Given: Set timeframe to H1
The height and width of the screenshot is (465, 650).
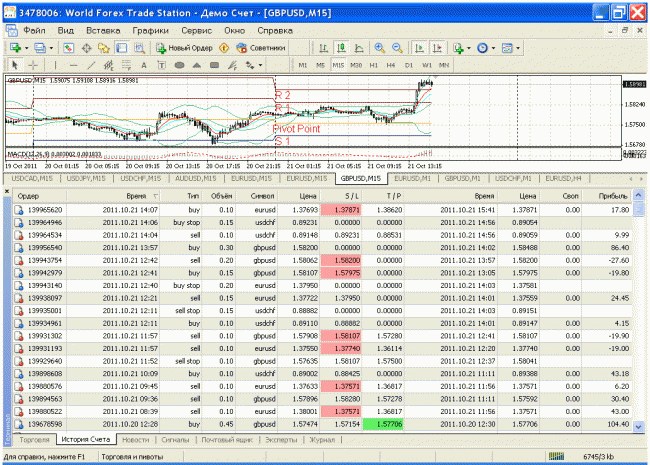Looking at the screenshot, I should tap(374, 65).
